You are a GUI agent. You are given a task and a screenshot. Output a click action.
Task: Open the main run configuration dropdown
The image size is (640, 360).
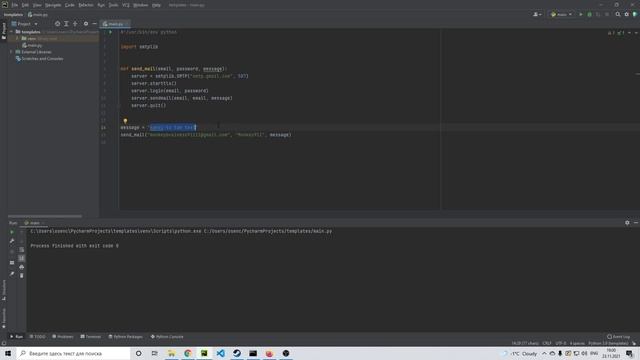(562, 14)
